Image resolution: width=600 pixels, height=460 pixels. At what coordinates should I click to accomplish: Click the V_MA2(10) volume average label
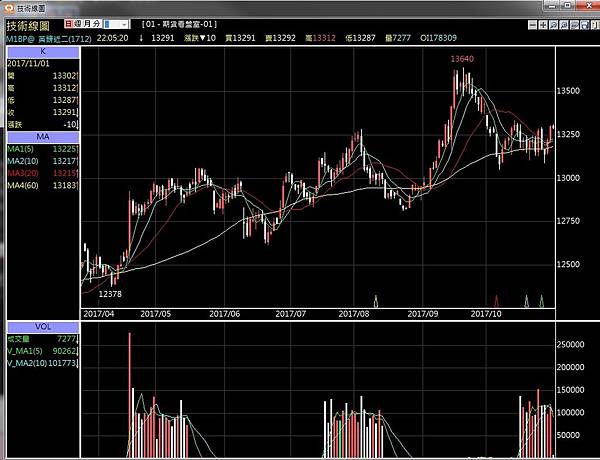27,363
